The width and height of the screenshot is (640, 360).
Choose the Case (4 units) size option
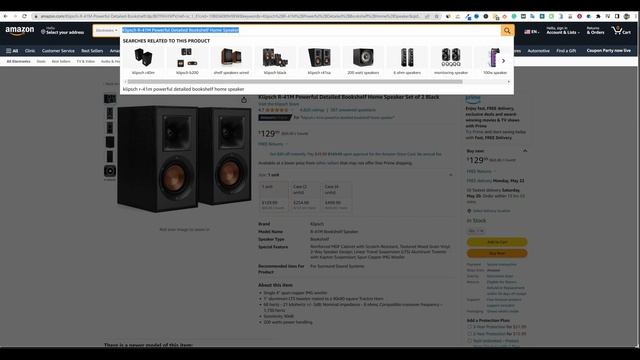336,197
